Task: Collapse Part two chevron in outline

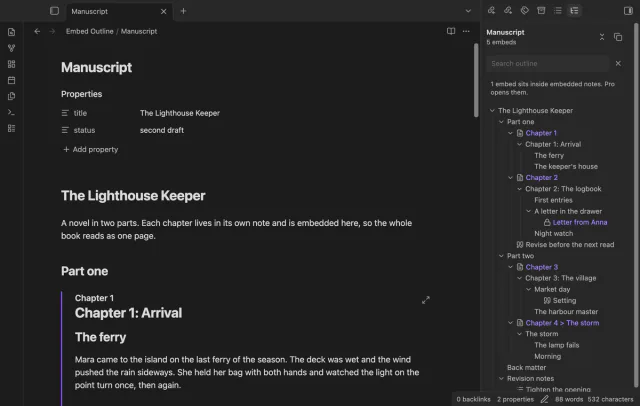Action: click(501, 256)
